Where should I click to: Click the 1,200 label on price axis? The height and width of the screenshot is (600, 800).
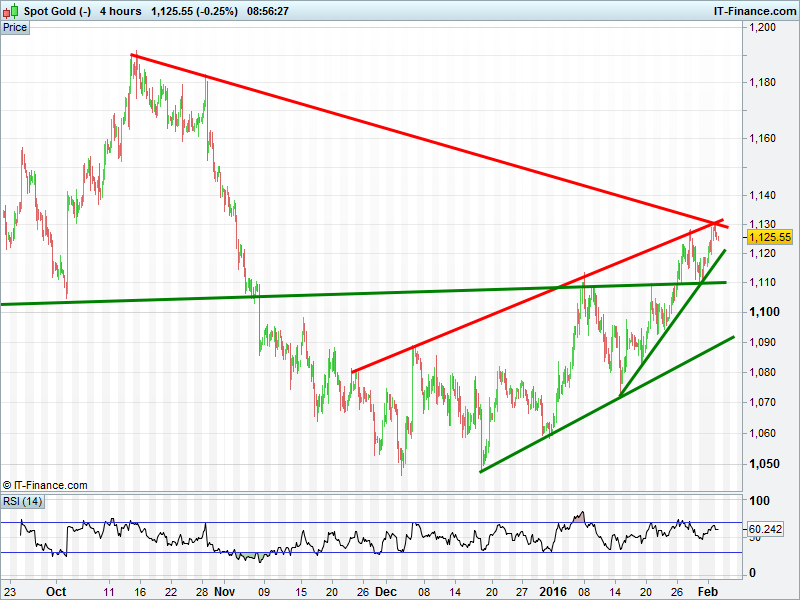[x=763, y=28]
